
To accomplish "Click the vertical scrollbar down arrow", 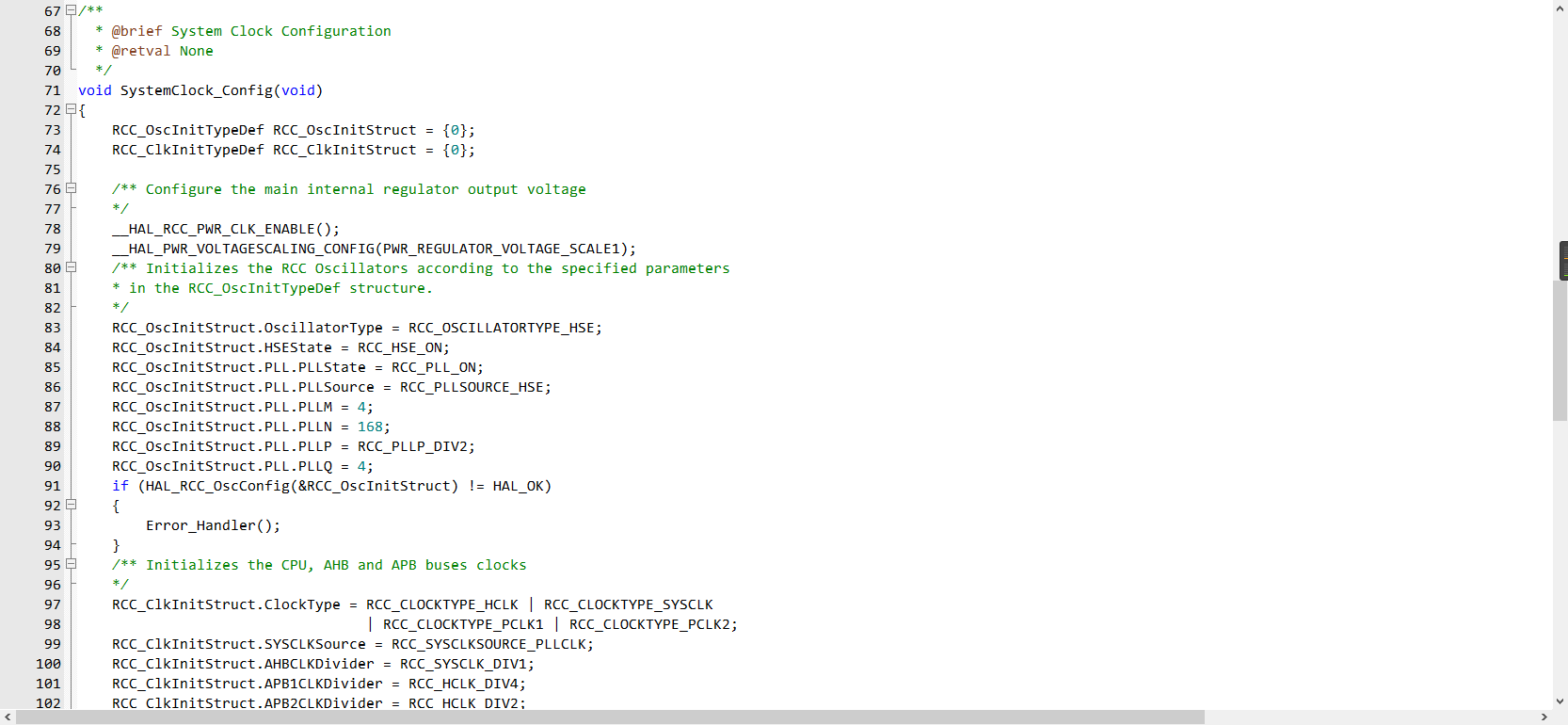I will point(1560,701).
